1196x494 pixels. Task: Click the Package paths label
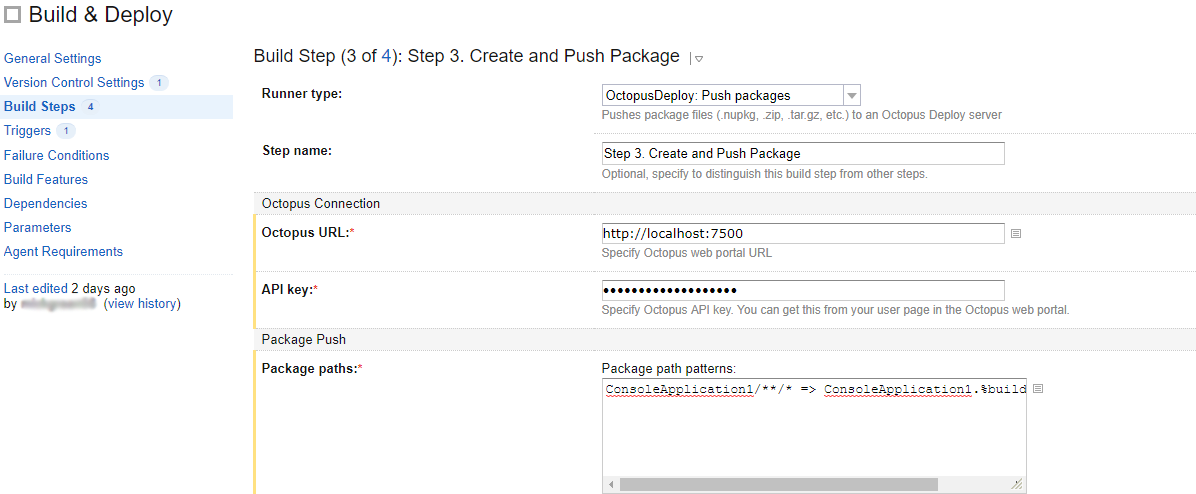coord(312,369)
